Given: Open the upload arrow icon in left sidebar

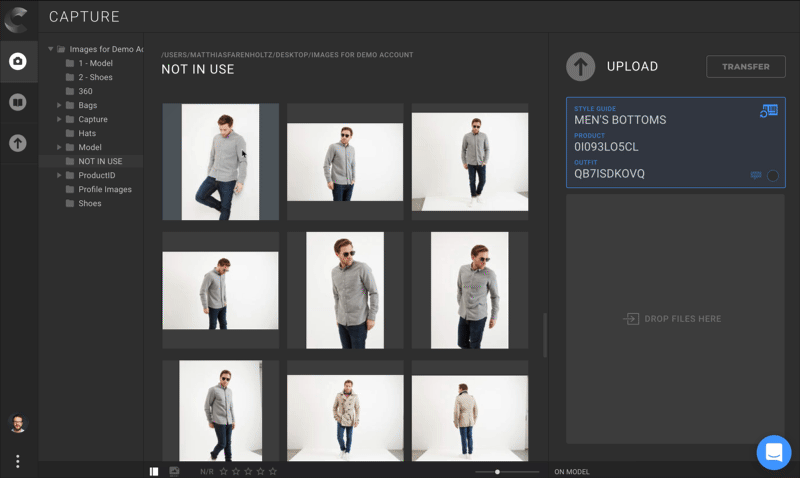Looking at the screenshot, I should pos(18,143).
